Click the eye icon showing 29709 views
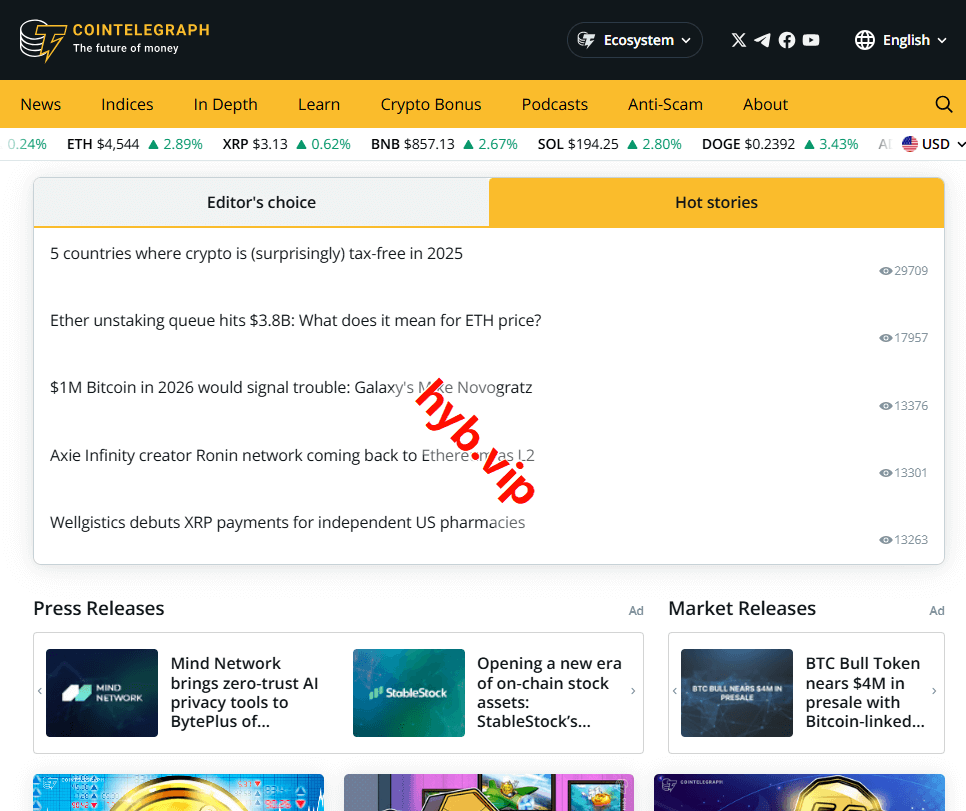The height and width of the screenshot is (811, 966). (x=885, y=270)
